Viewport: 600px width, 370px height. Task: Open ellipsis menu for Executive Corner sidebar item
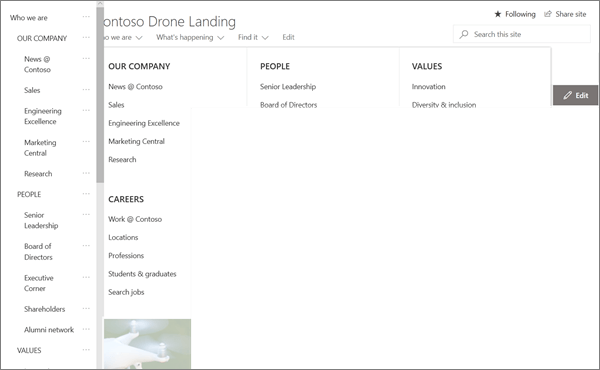pos(86,277)
